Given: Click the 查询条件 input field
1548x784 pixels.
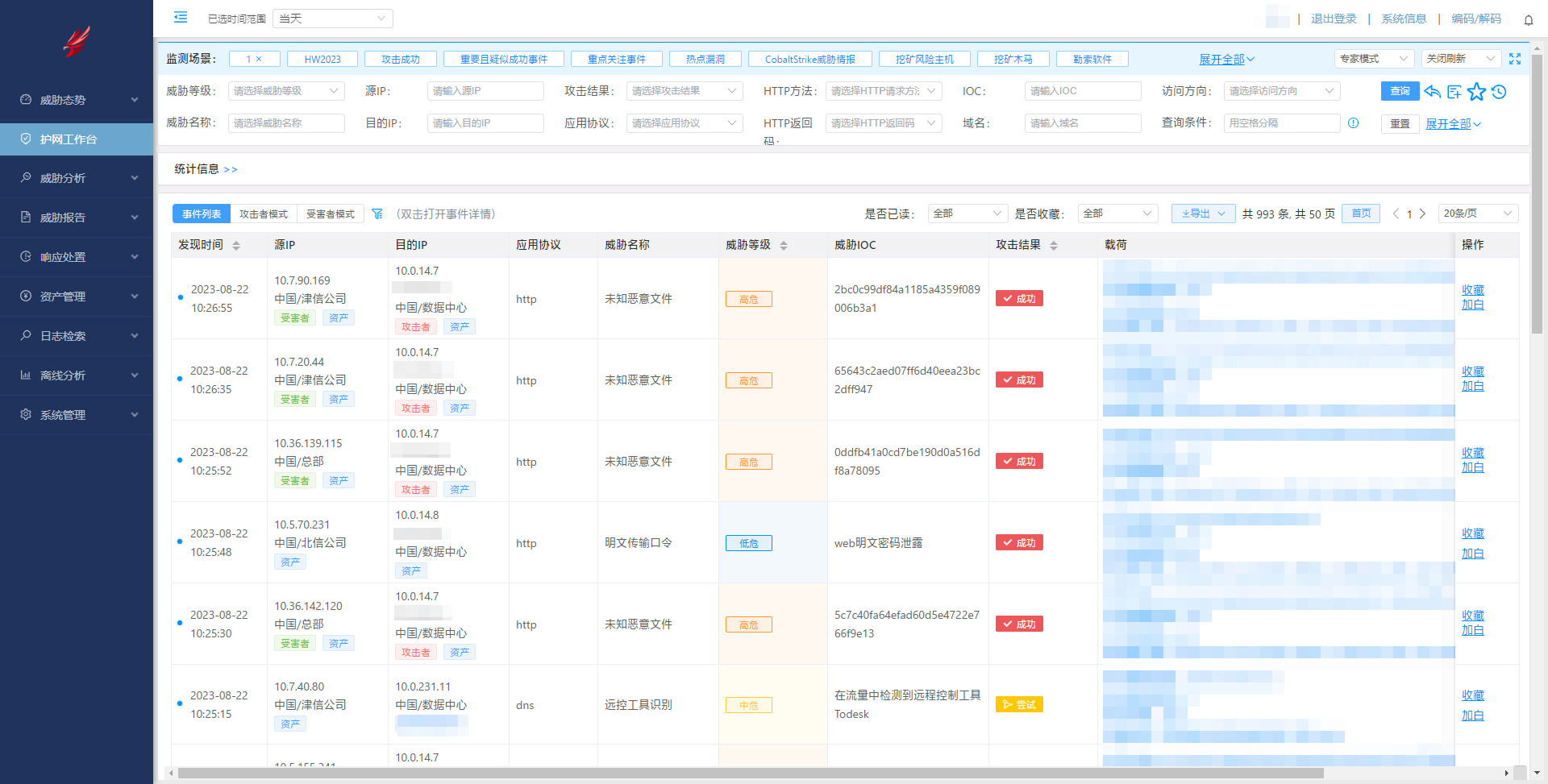Looking at the screenshot, I should coord(1282,123).
